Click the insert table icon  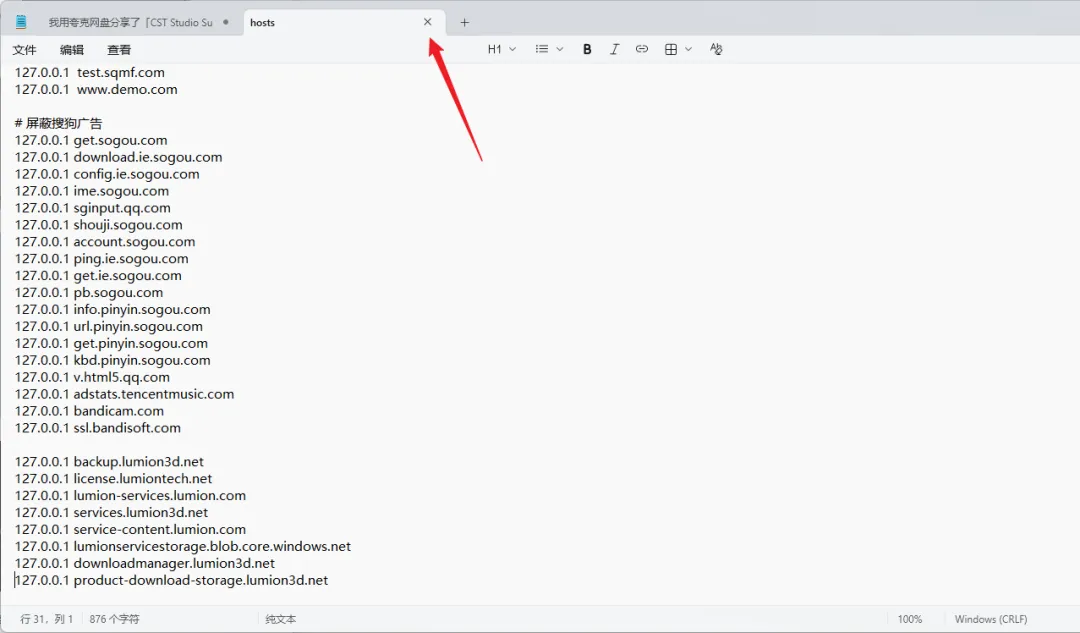pyautogui.click(x=671, y=49)
